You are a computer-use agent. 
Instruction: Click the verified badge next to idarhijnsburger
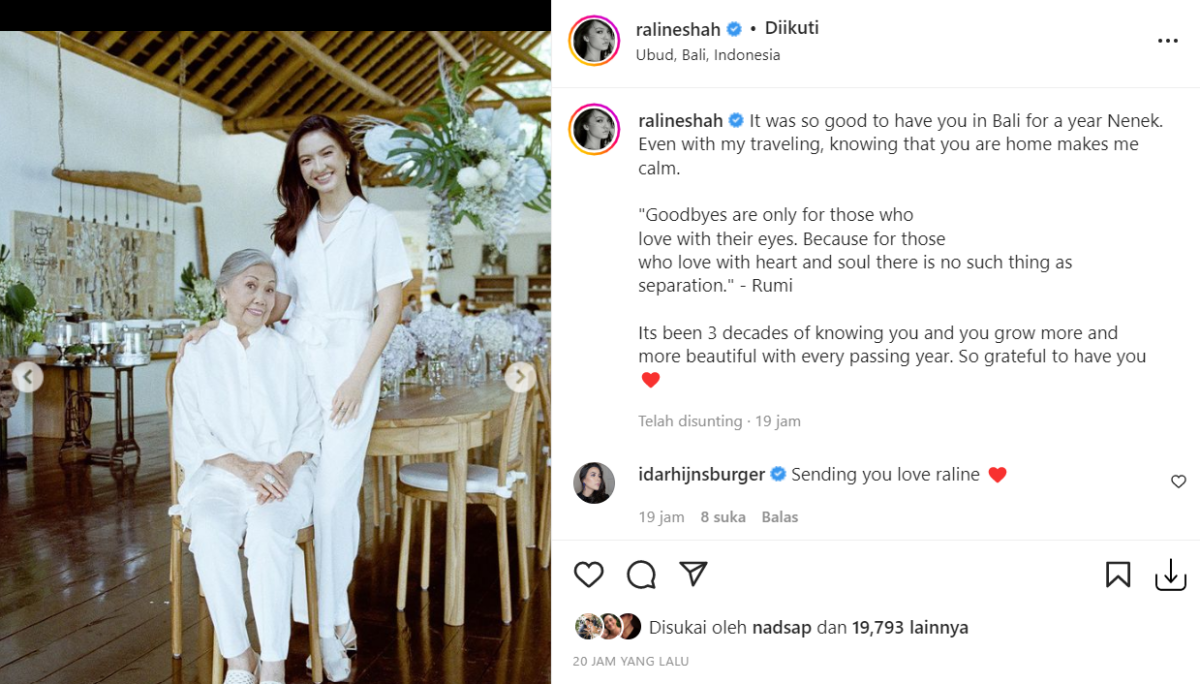click(776, 474)
